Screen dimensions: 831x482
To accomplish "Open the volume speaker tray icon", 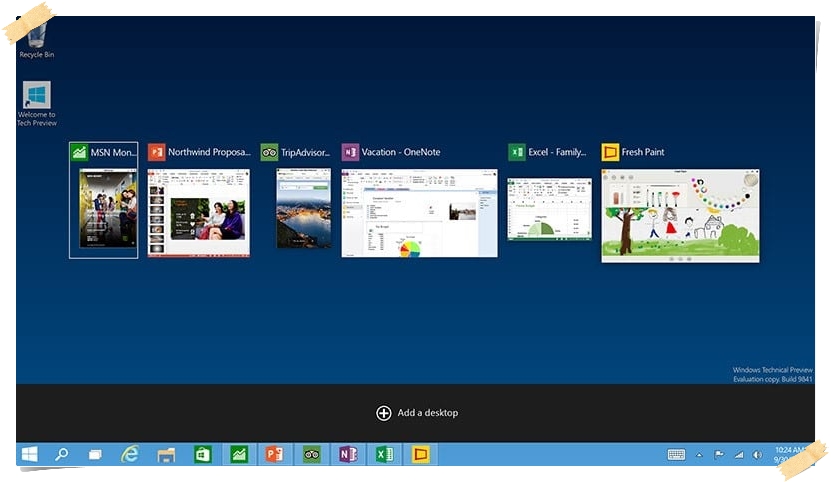I will pos(758,454).
